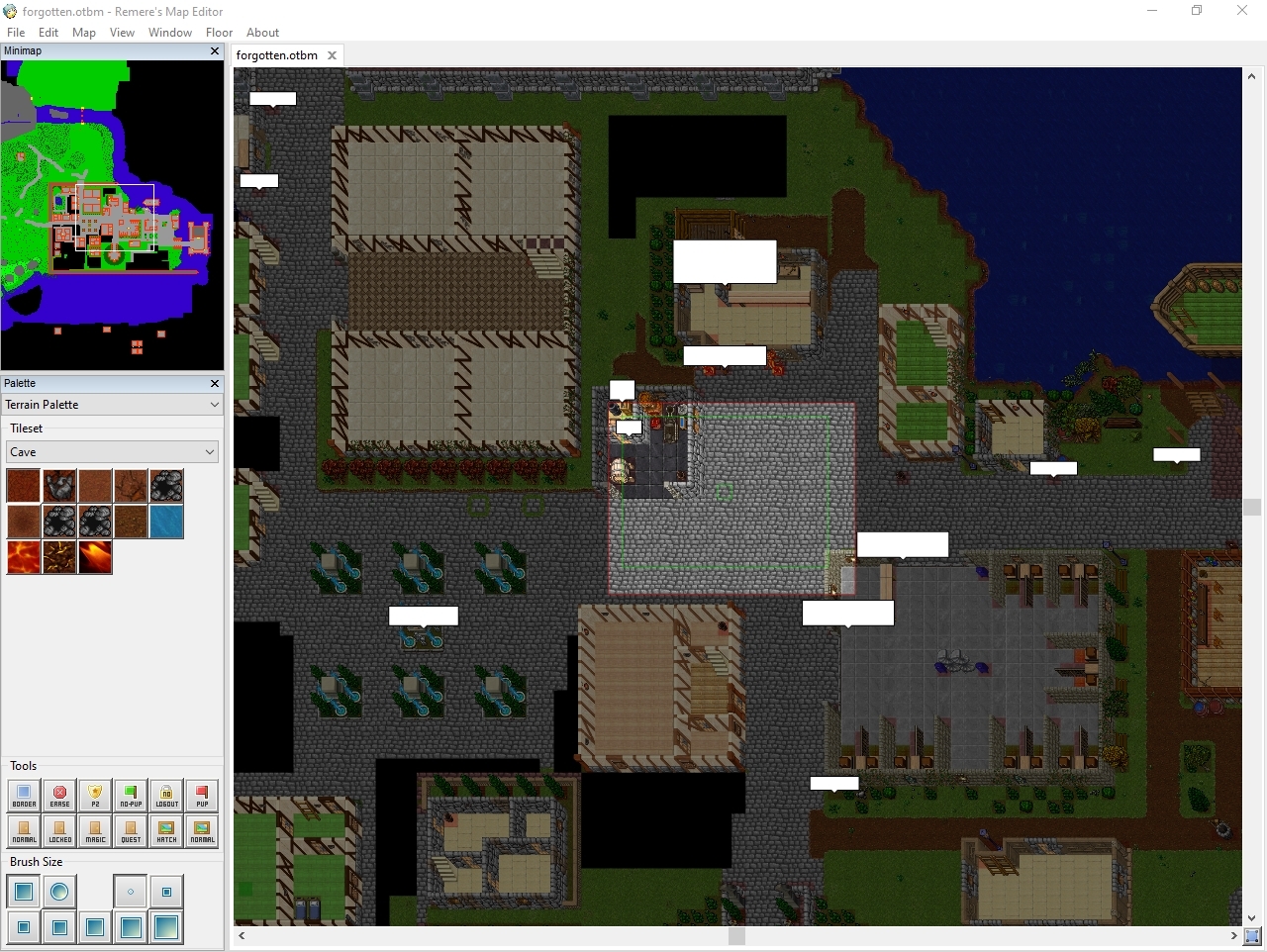This screenshot has height=952, width=1267.
Task: Click the map's scroll left arrow
Action: (x=242, y=935)
